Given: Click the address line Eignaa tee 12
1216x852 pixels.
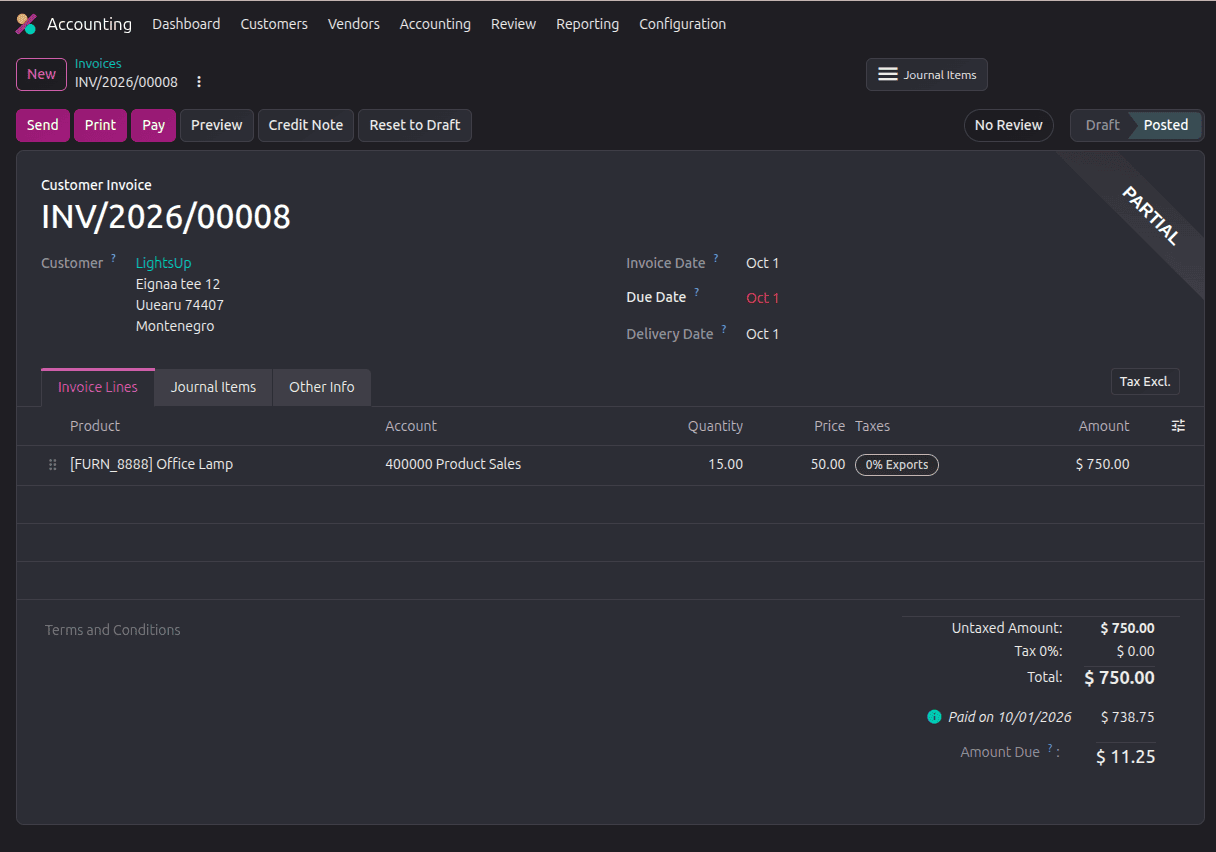Looking at the screenshot, I should click(178, 284).
